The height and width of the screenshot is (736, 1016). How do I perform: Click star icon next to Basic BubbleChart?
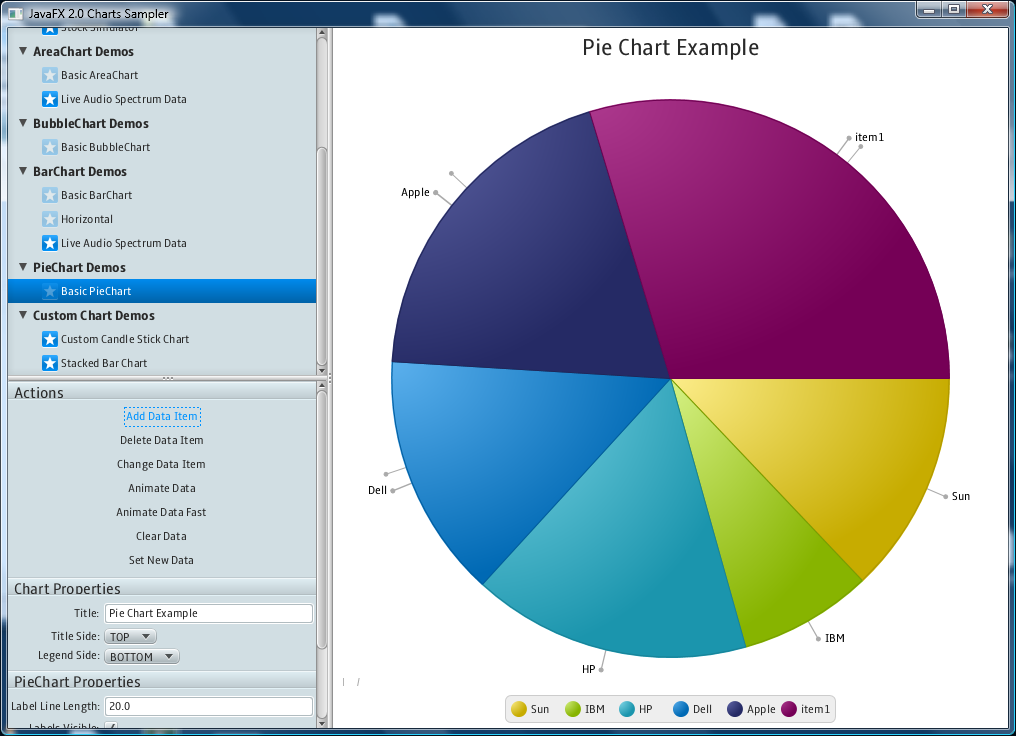pos(50,147)
